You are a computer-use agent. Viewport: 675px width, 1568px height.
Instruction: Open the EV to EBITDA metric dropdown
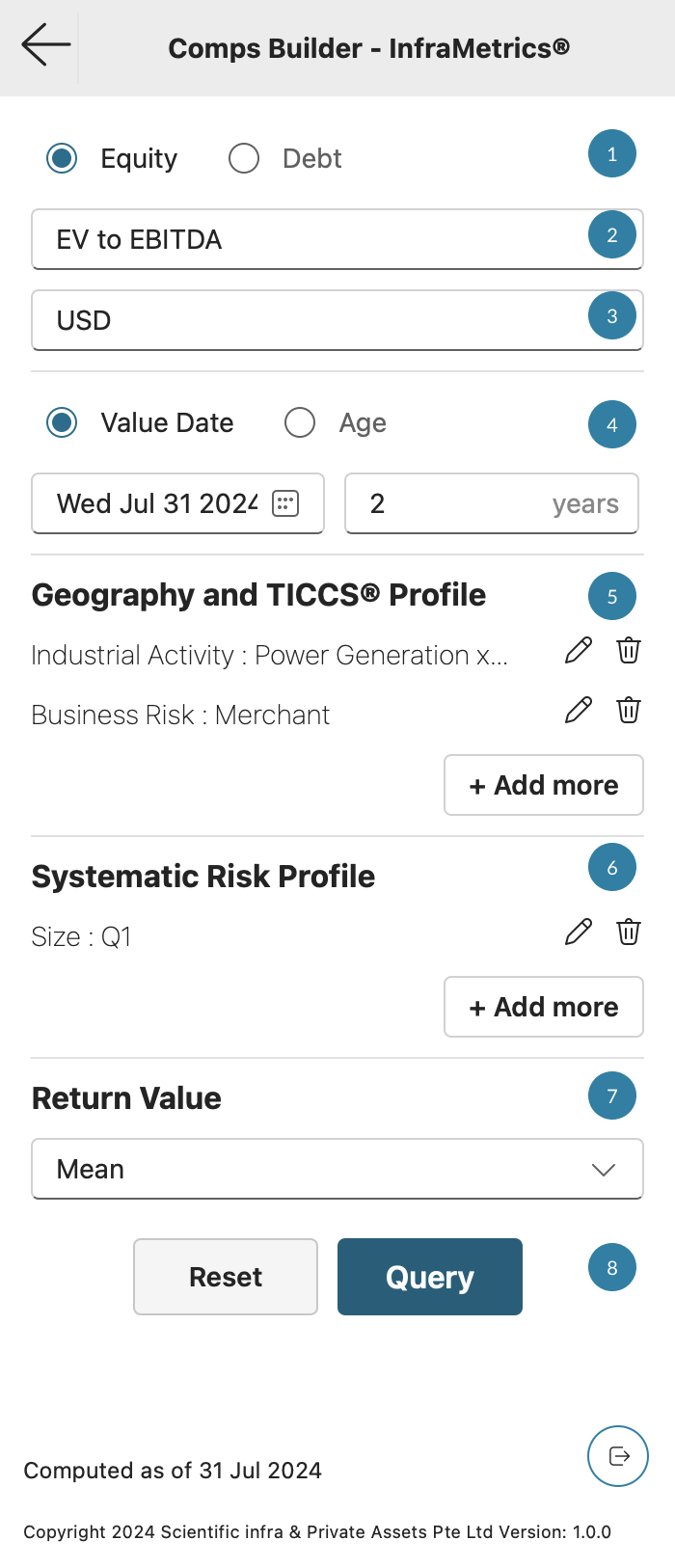[x=309, y=239]
